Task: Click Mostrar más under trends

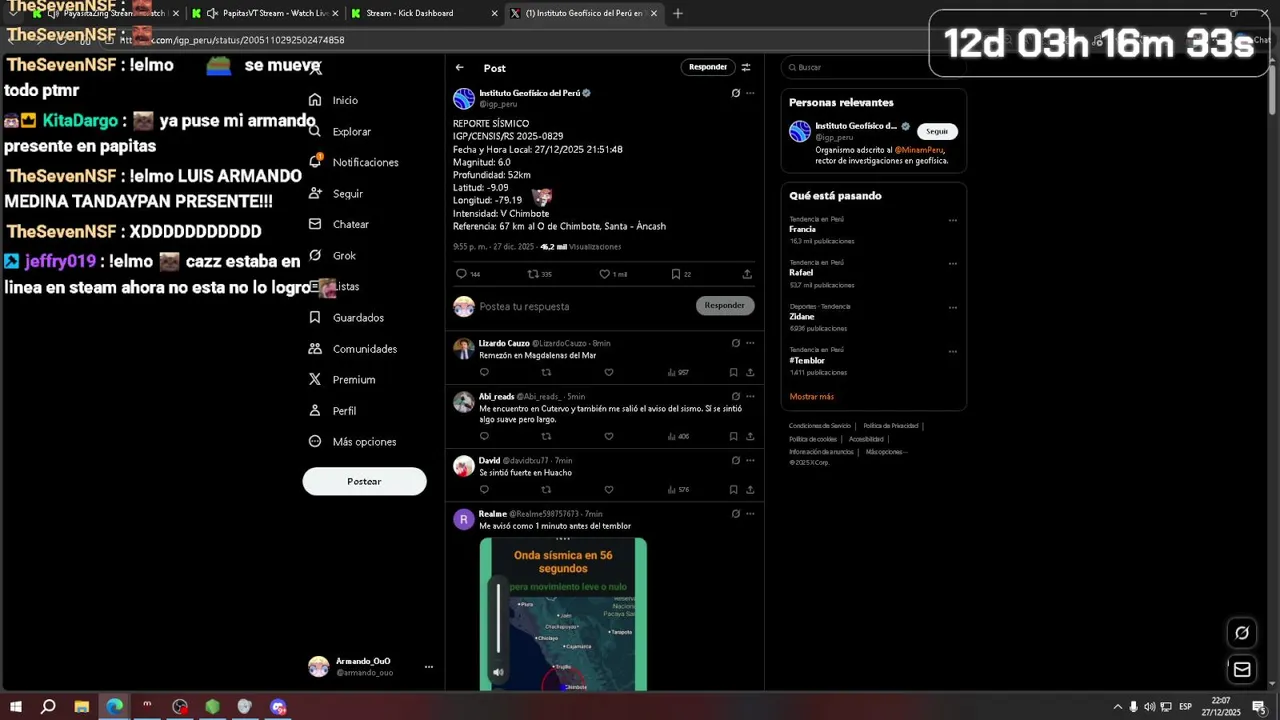Action: tap(811, 397)
